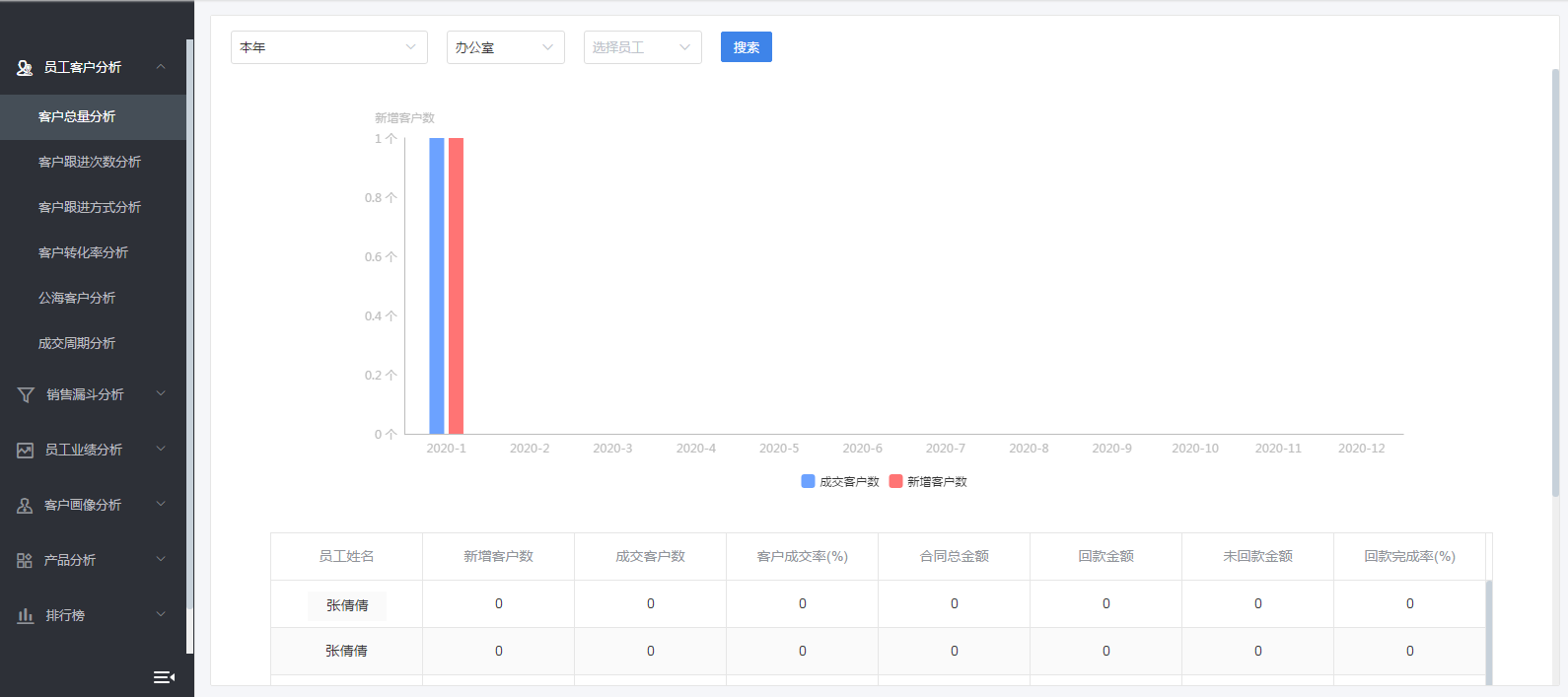Open 客户转化率分析 menu item

83,252
